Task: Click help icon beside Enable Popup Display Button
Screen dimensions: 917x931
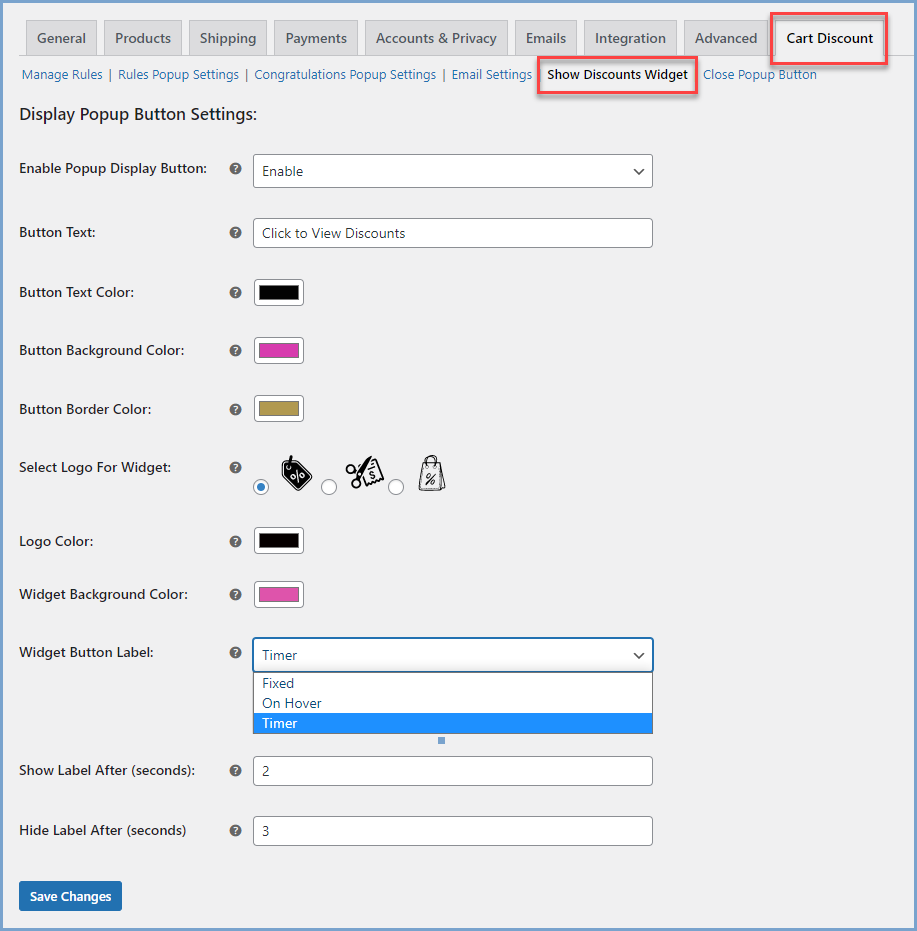Action: point(236,169)
